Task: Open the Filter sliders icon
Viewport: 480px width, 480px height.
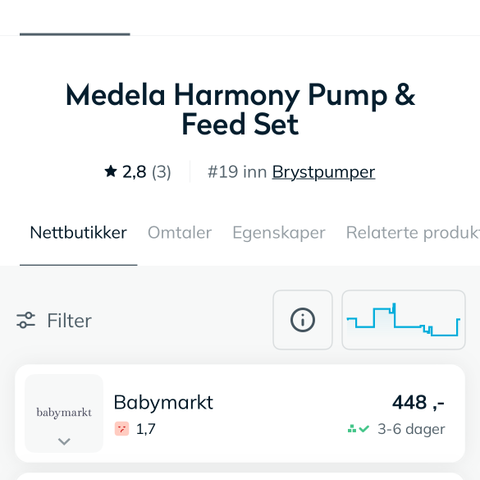Action: tap(26, 320)
